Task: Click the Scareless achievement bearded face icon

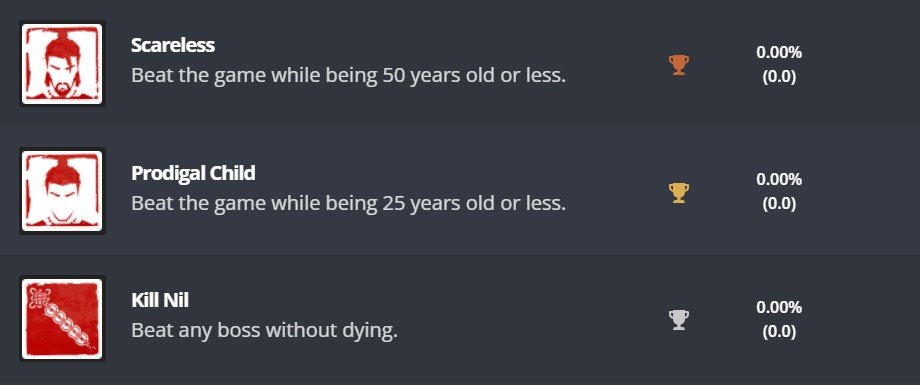Action: coord(62,63)
